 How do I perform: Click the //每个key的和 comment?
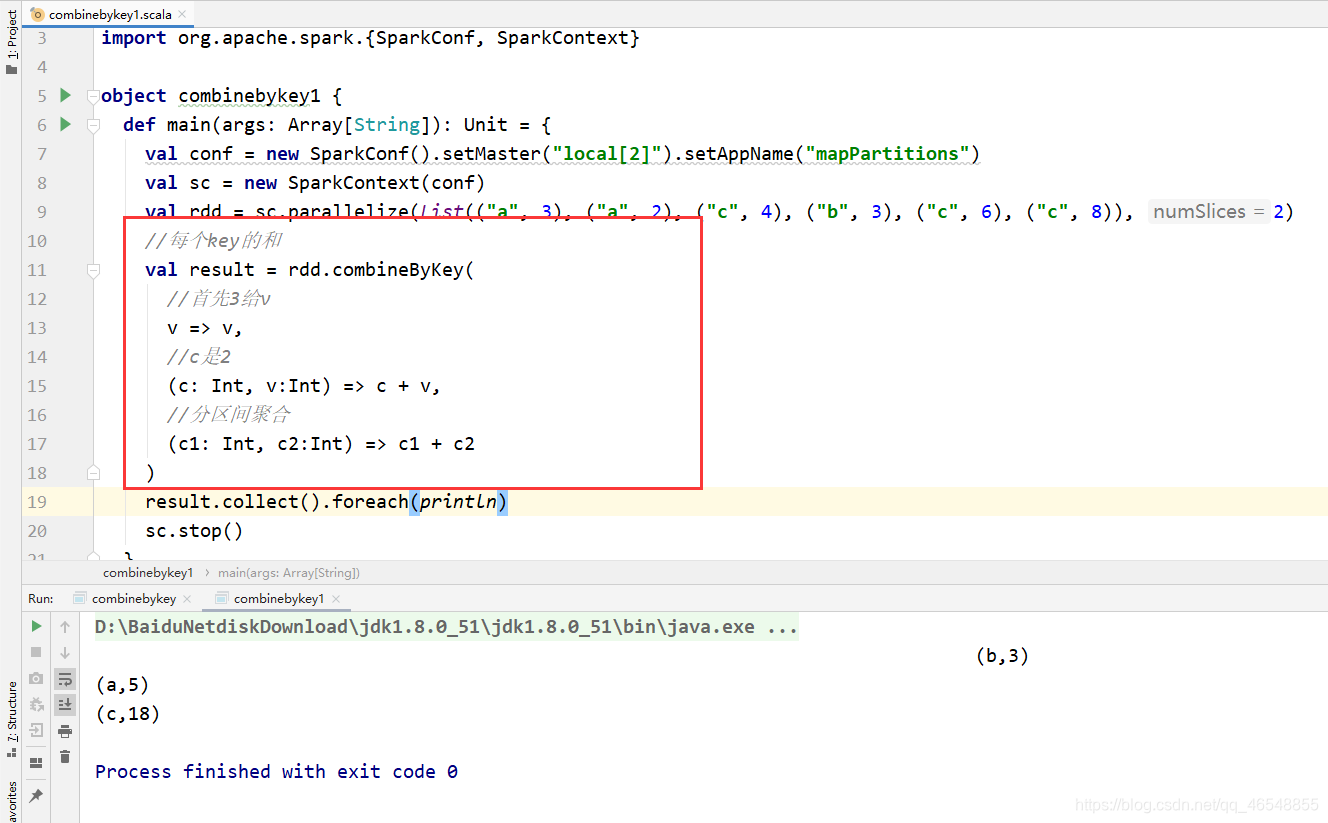(x=214, y=241)
